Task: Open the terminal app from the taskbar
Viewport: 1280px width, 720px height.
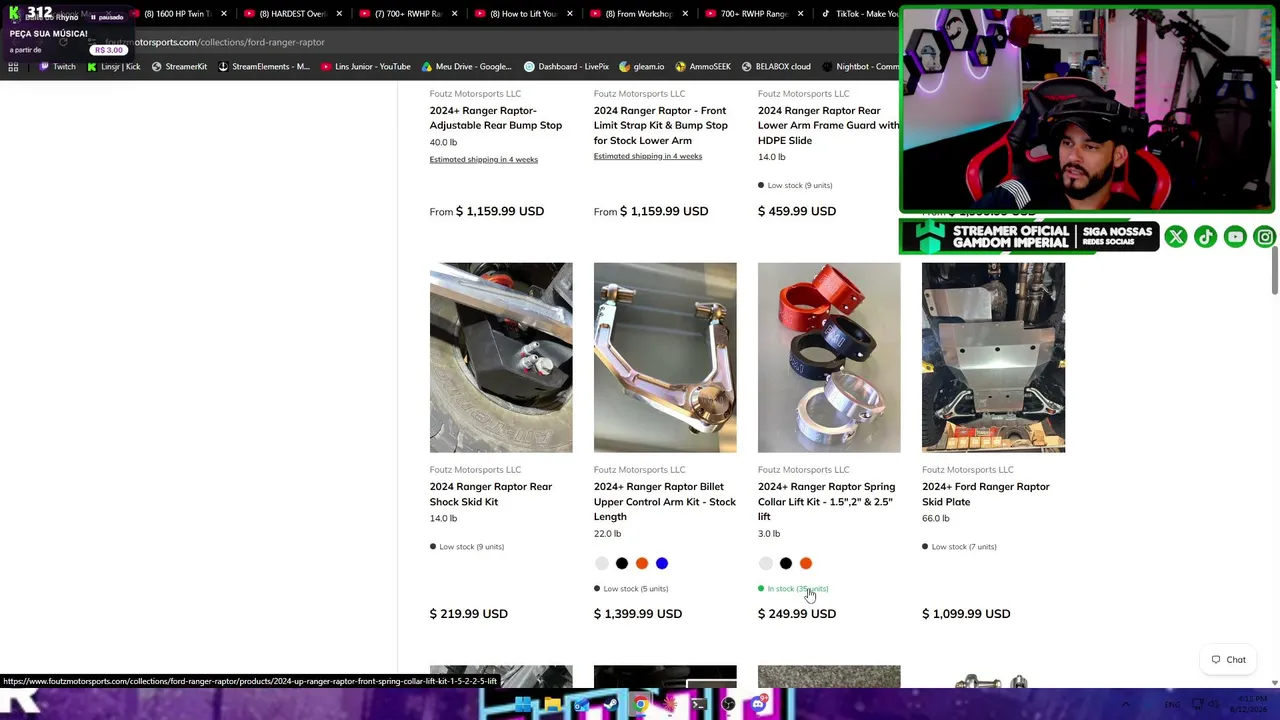Action: 699,705
